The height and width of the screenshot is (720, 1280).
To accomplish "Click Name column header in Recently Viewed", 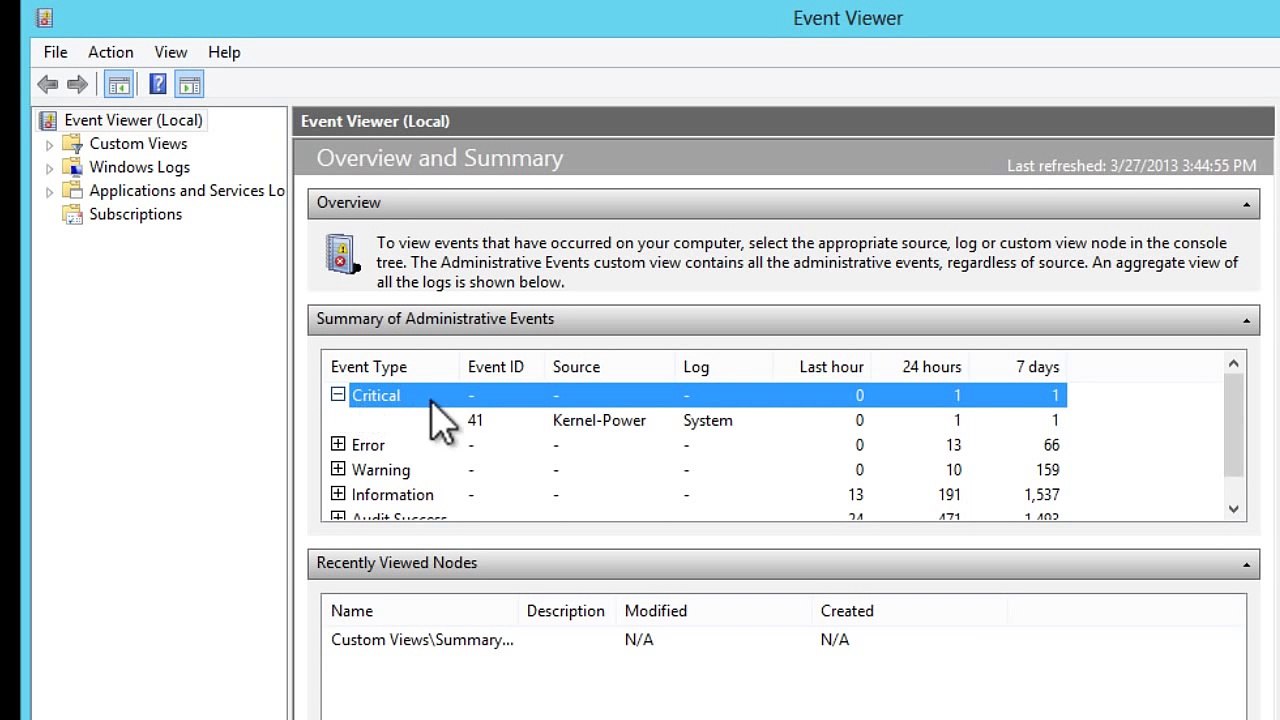I will (420, 611).
